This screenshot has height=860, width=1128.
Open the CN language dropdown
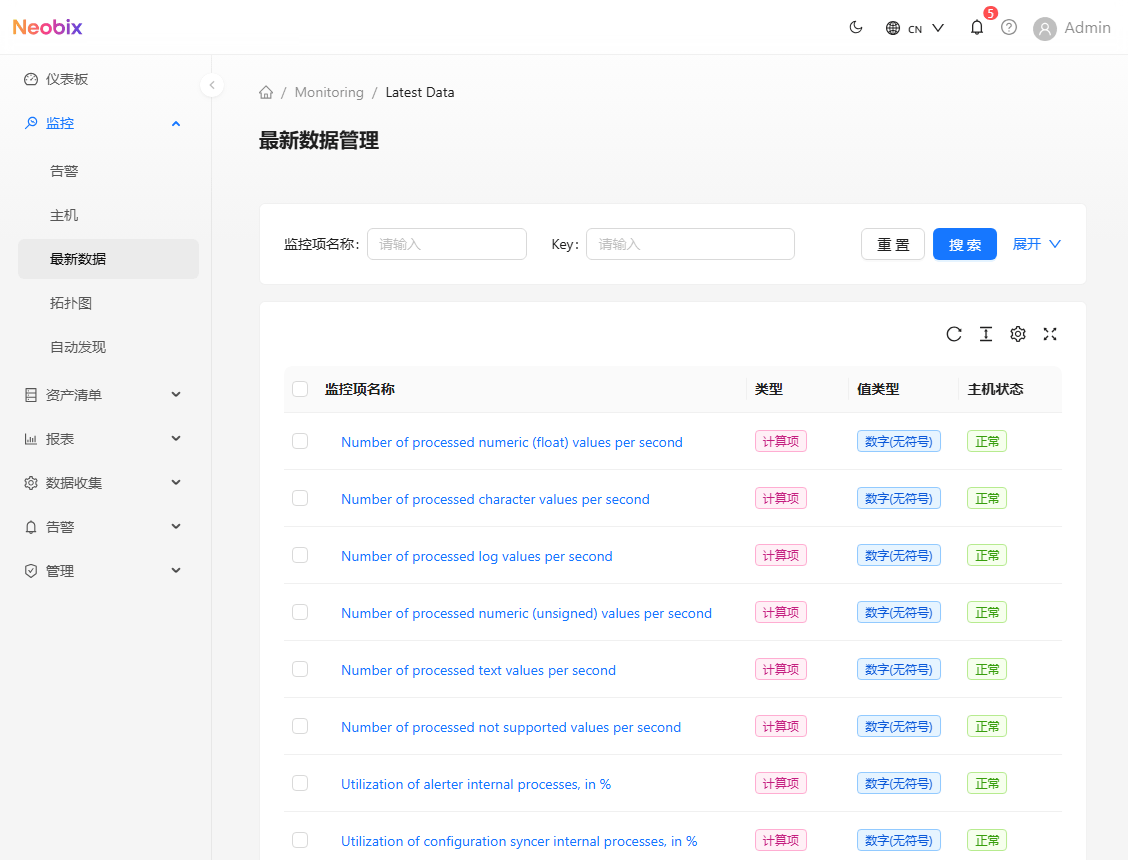pyautogui.click(x=915, y=28)
